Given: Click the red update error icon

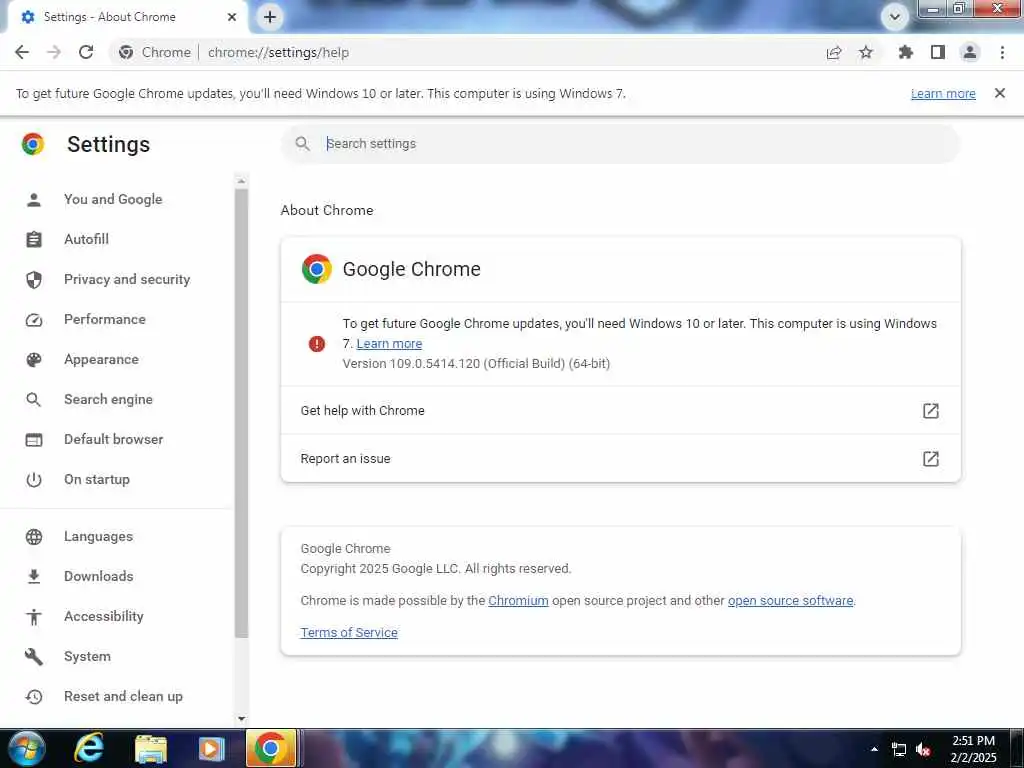Looking at the screenshot, I should tap(317, 344).
